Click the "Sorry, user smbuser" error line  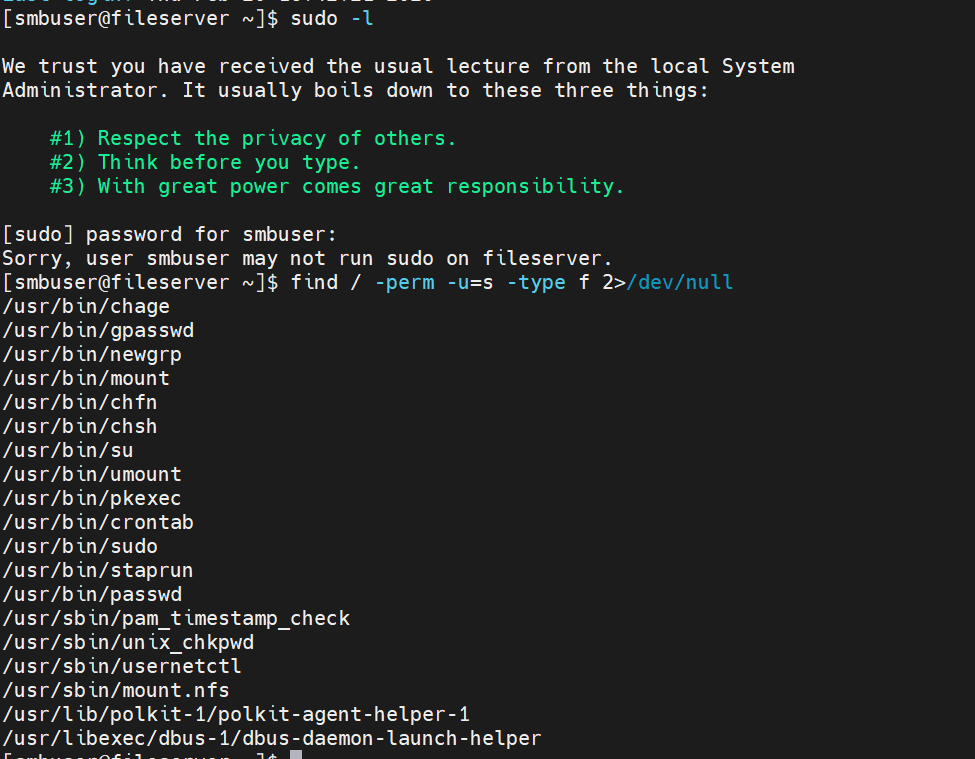tap(307, 258)
